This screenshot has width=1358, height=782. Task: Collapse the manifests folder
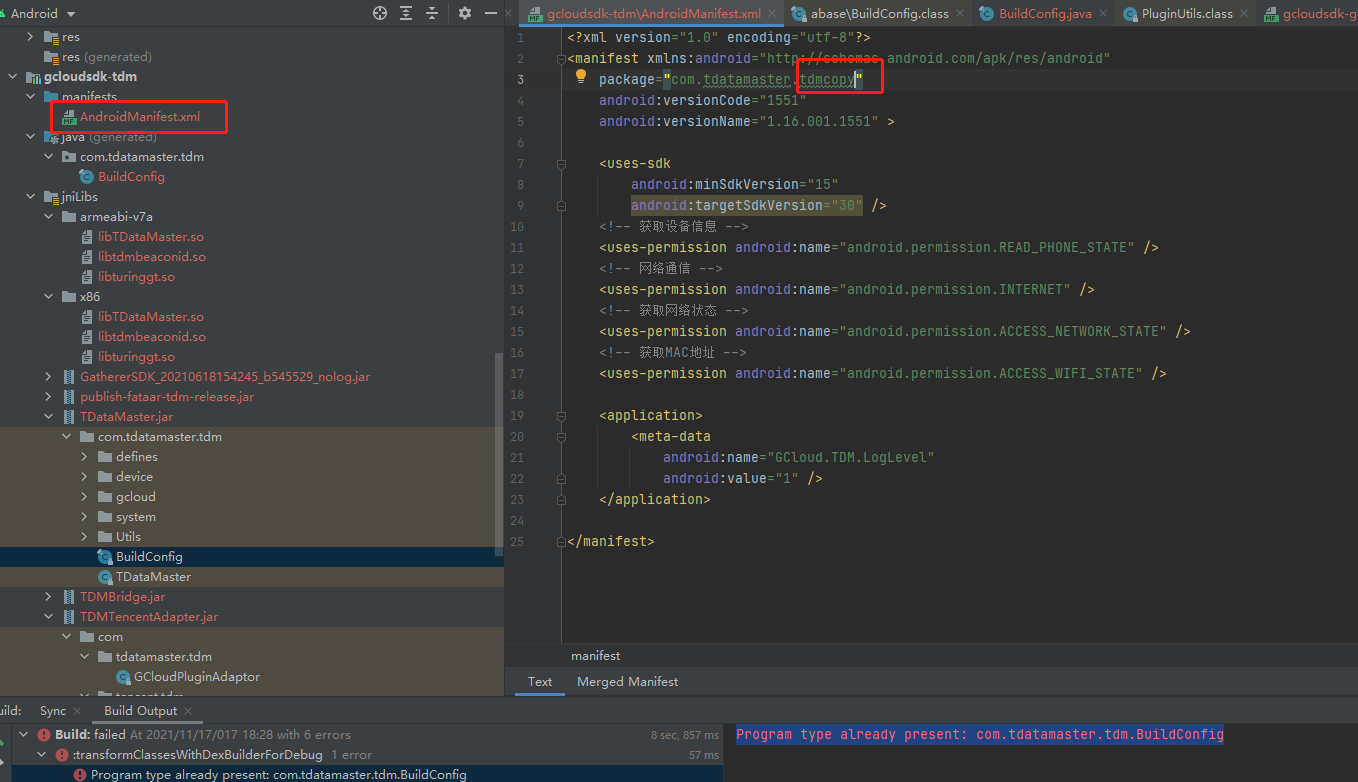(x=30, y=97)
